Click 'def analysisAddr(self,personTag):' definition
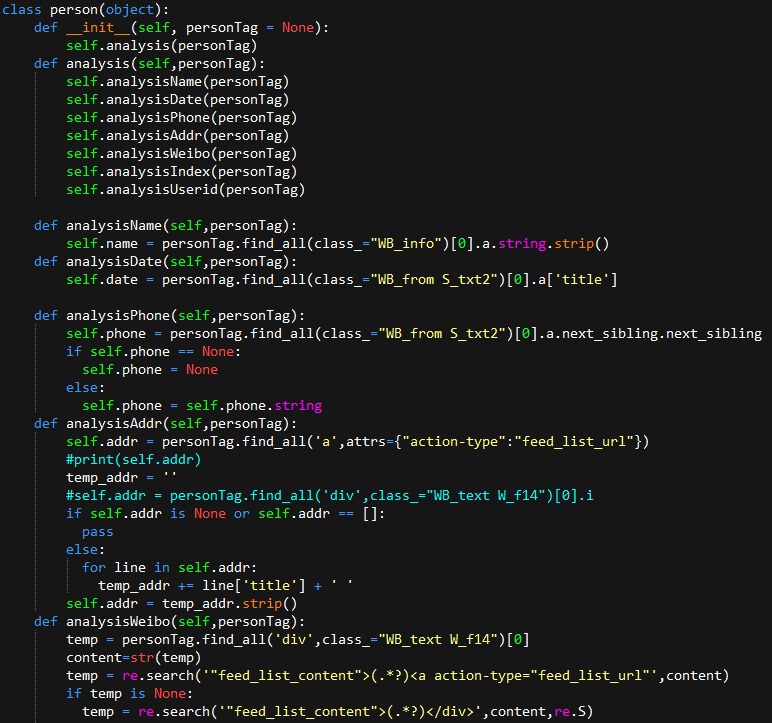This screenshot has height=723, width=772. pos(165,424)
